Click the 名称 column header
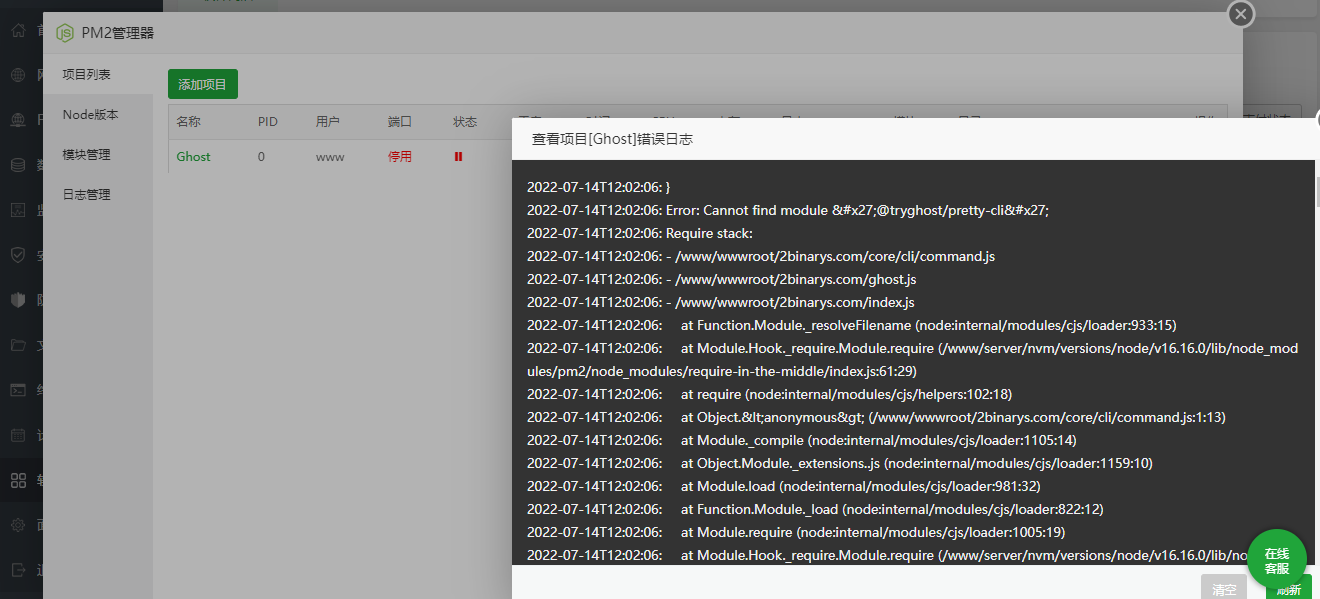The width and height of the screenshot is (1320, 599). (x=189, y=122)
